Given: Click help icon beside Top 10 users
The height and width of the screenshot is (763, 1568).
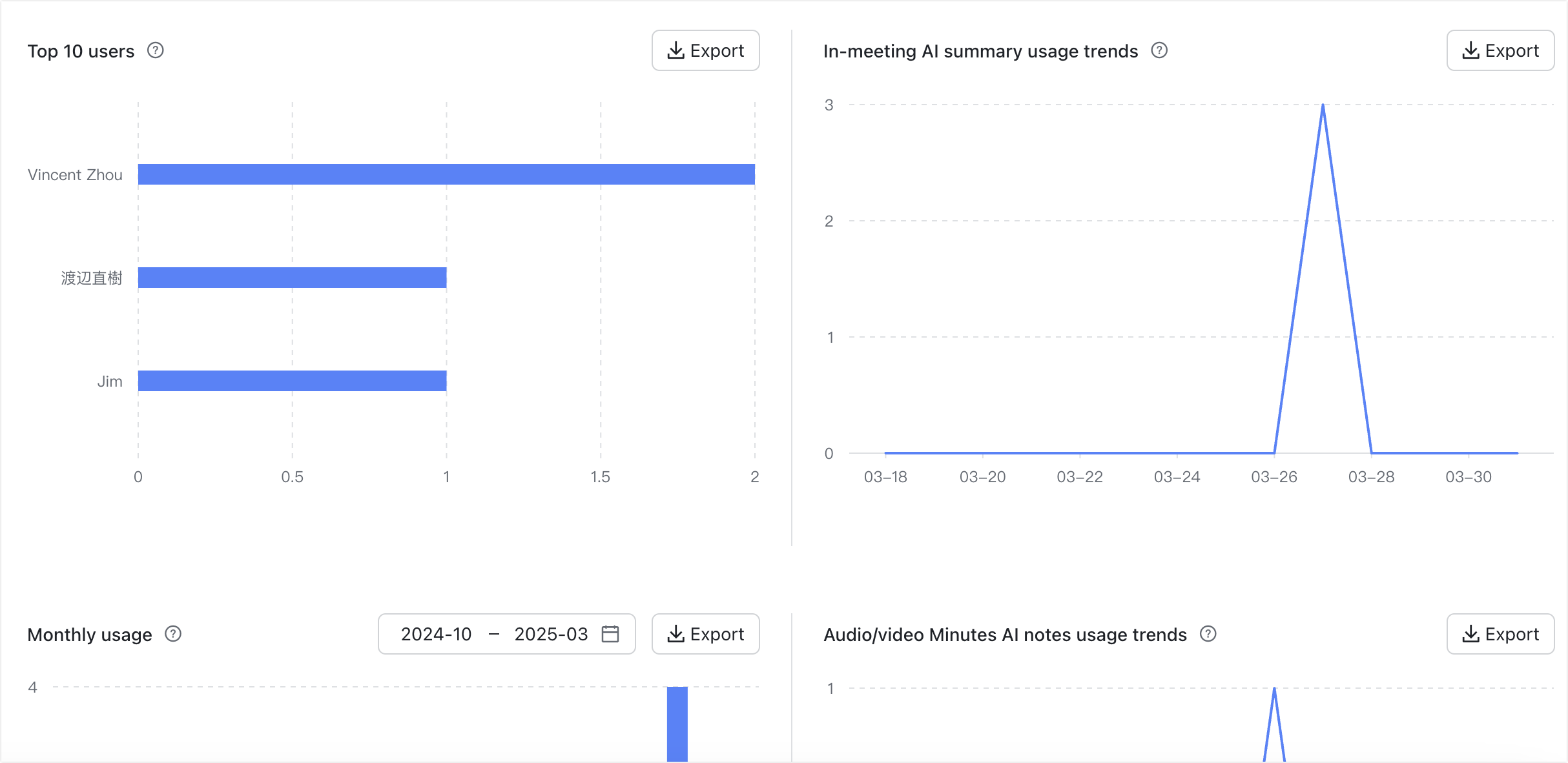Looking at the screenshot, I should pos(156,50).
